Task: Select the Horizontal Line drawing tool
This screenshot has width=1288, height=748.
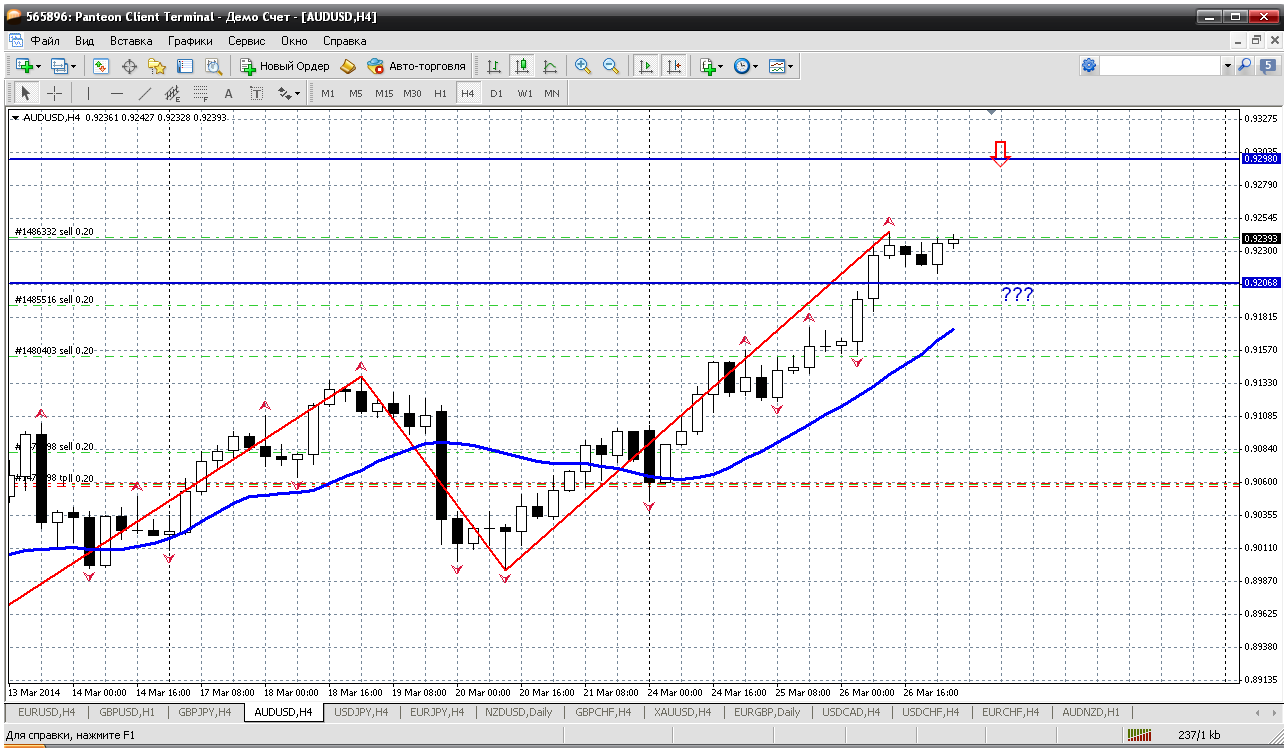Action: click(x=117, y=93)
